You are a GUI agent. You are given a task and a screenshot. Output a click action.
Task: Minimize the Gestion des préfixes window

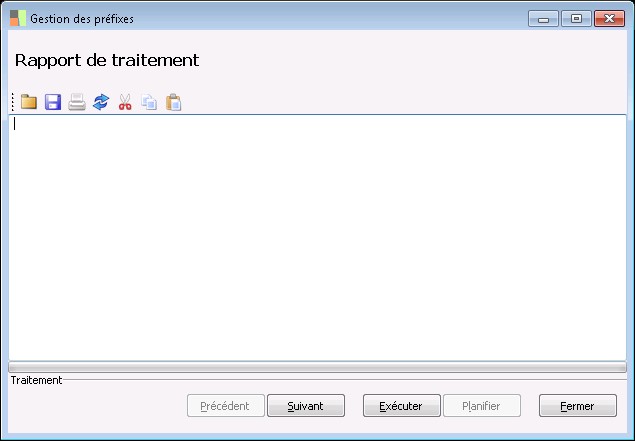click(x=543, y=19)
